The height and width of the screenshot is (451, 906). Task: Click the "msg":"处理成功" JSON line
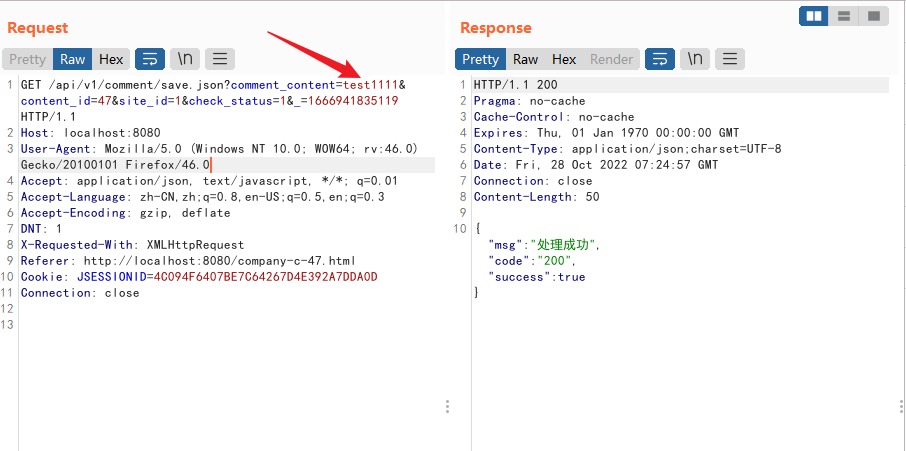(x=544, y=245)
